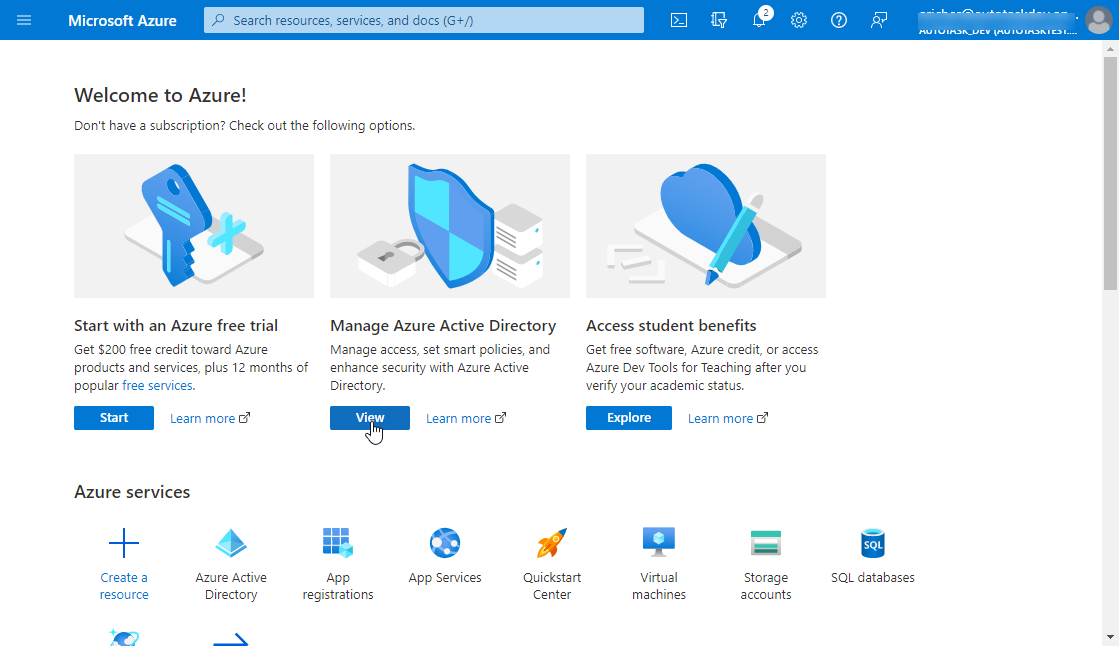
Task: Click the shield illustration for Active Directory
Action: 450,226
